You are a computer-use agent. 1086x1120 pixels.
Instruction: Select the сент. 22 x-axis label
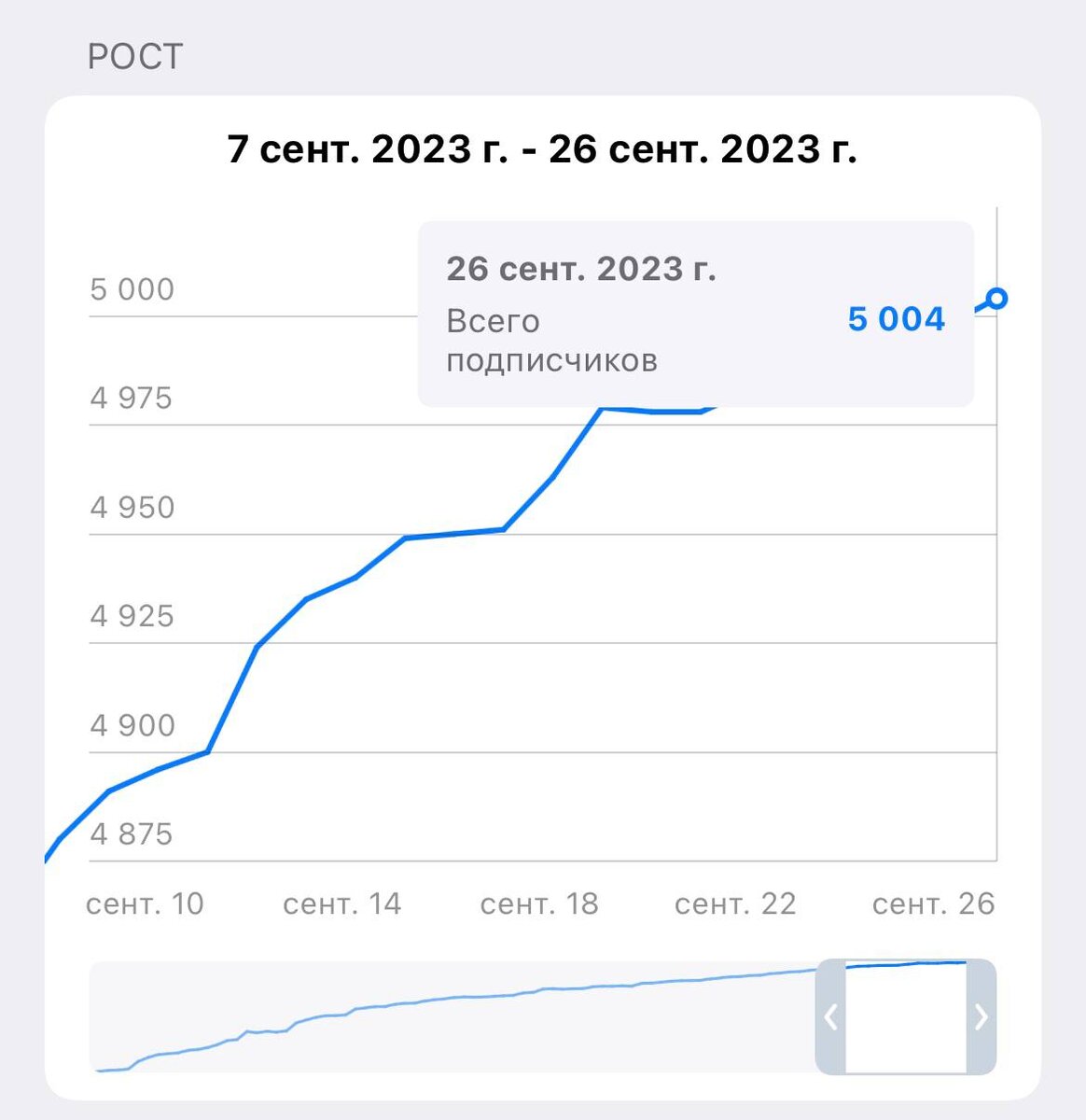click(x=735, y=903)
